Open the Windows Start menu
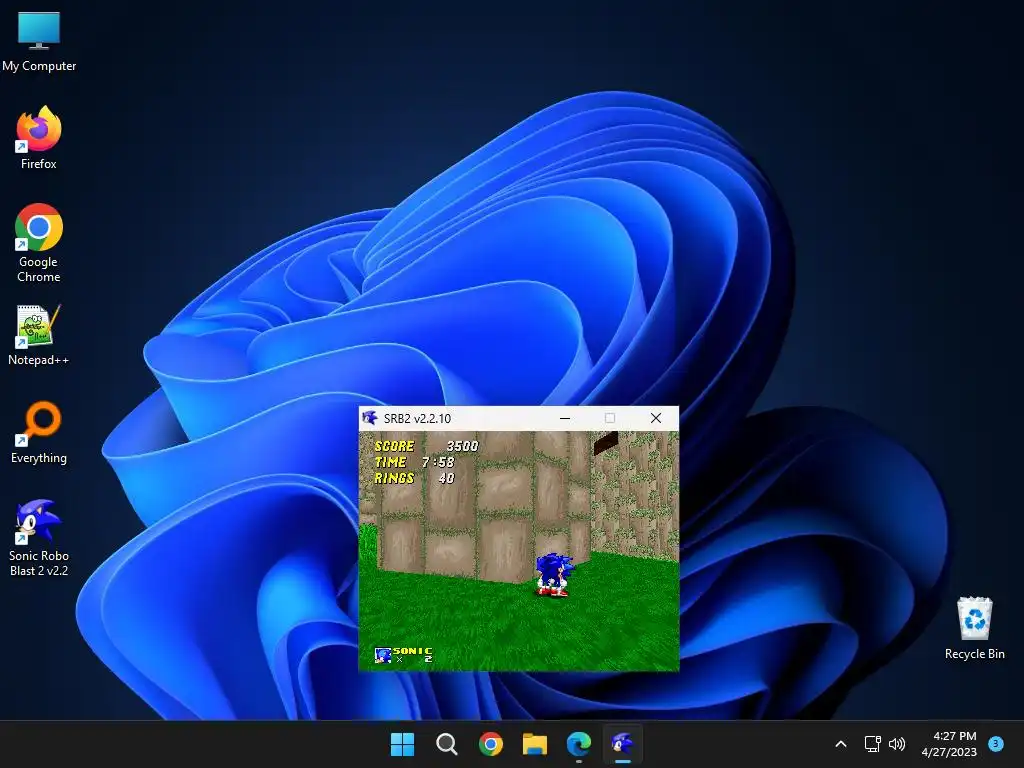Image resolution: width=1024 pixels, height=768 pixels. pyautogui.click(x=402, y=744)
